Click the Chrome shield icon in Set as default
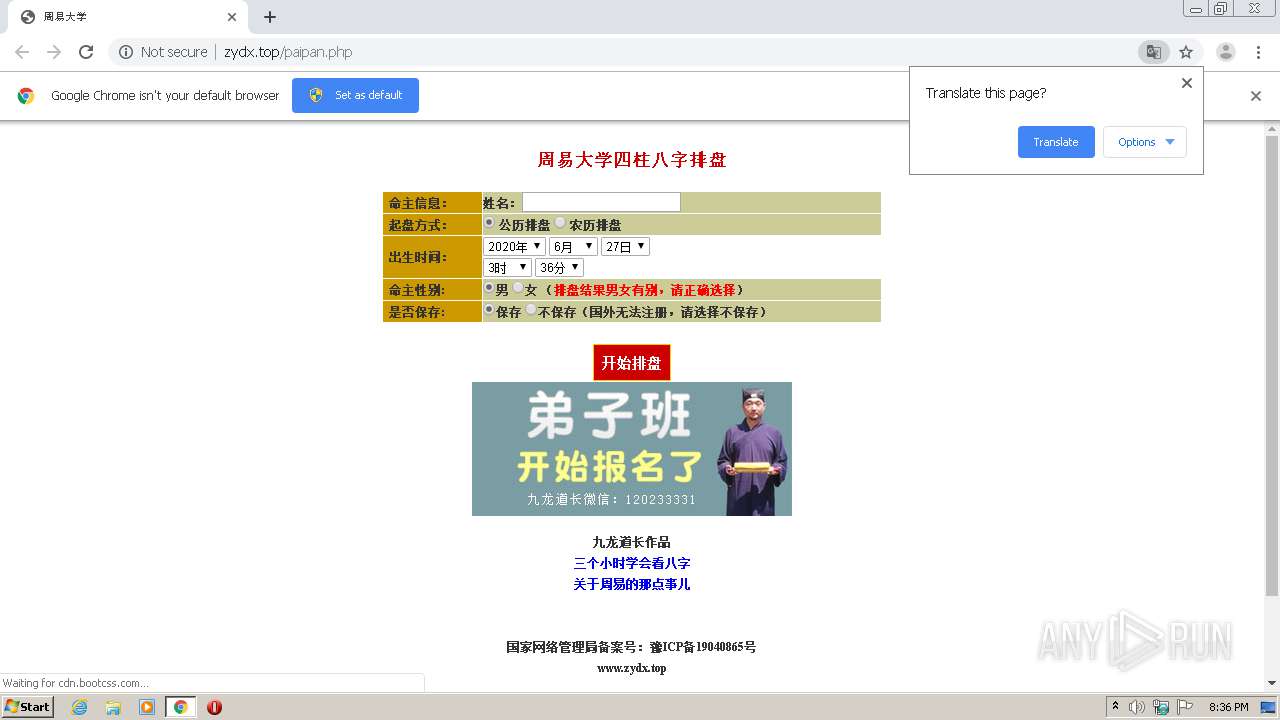This screenshot has height=720, width=1280. coord(316,95)
